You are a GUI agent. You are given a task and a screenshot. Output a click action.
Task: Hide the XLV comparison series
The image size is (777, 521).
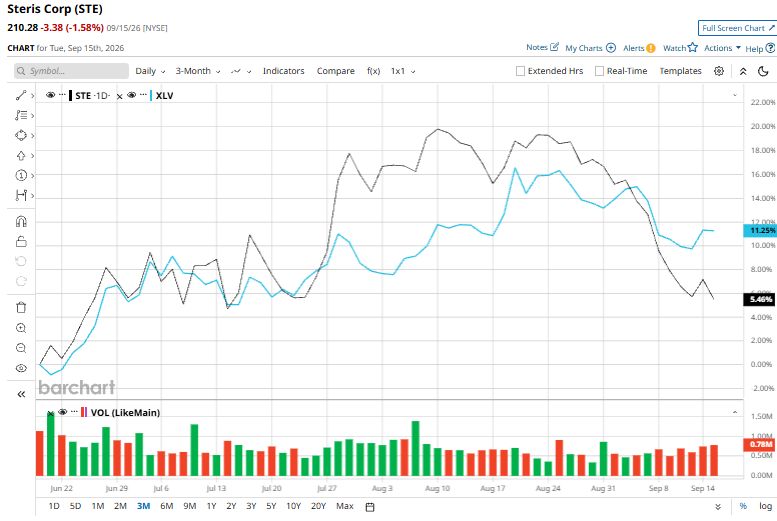(x=131, y=95)
